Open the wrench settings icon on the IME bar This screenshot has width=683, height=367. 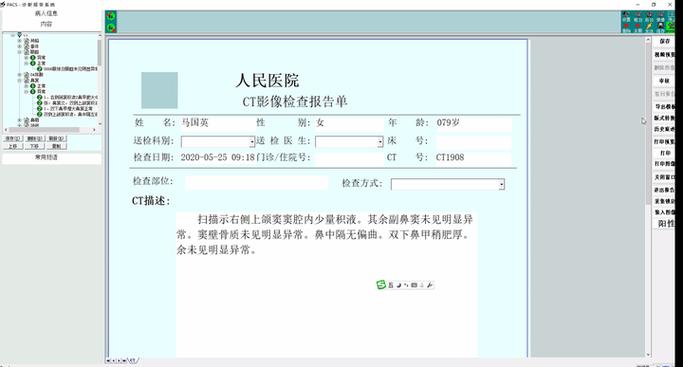pyautogui.click(x=429, y=285)
